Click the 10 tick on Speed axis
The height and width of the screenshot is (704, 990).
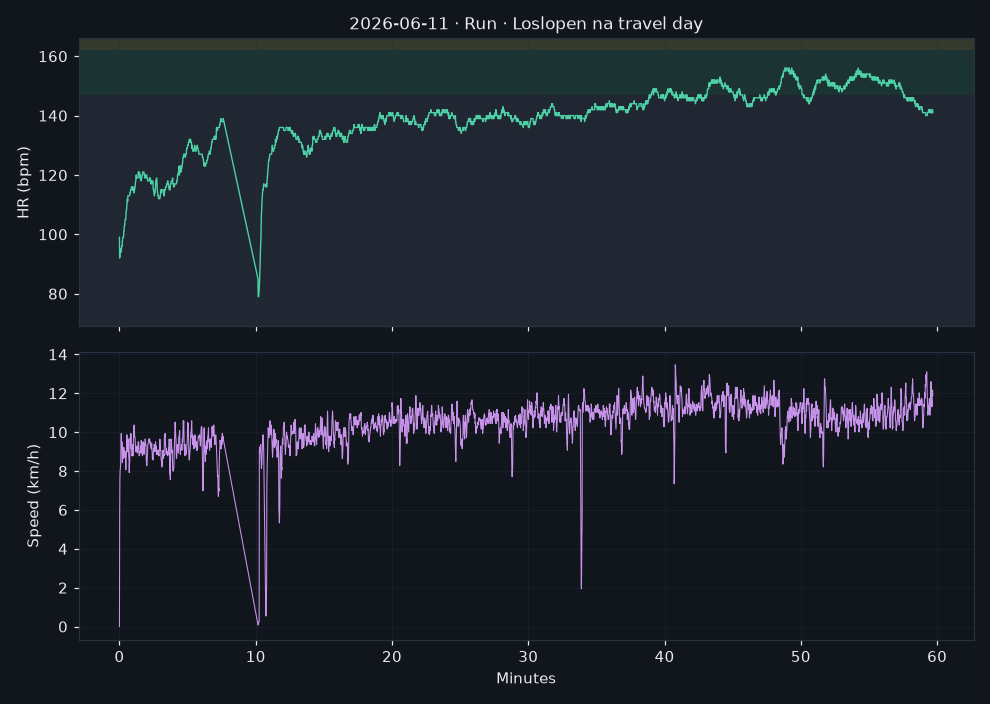(58, 433)
